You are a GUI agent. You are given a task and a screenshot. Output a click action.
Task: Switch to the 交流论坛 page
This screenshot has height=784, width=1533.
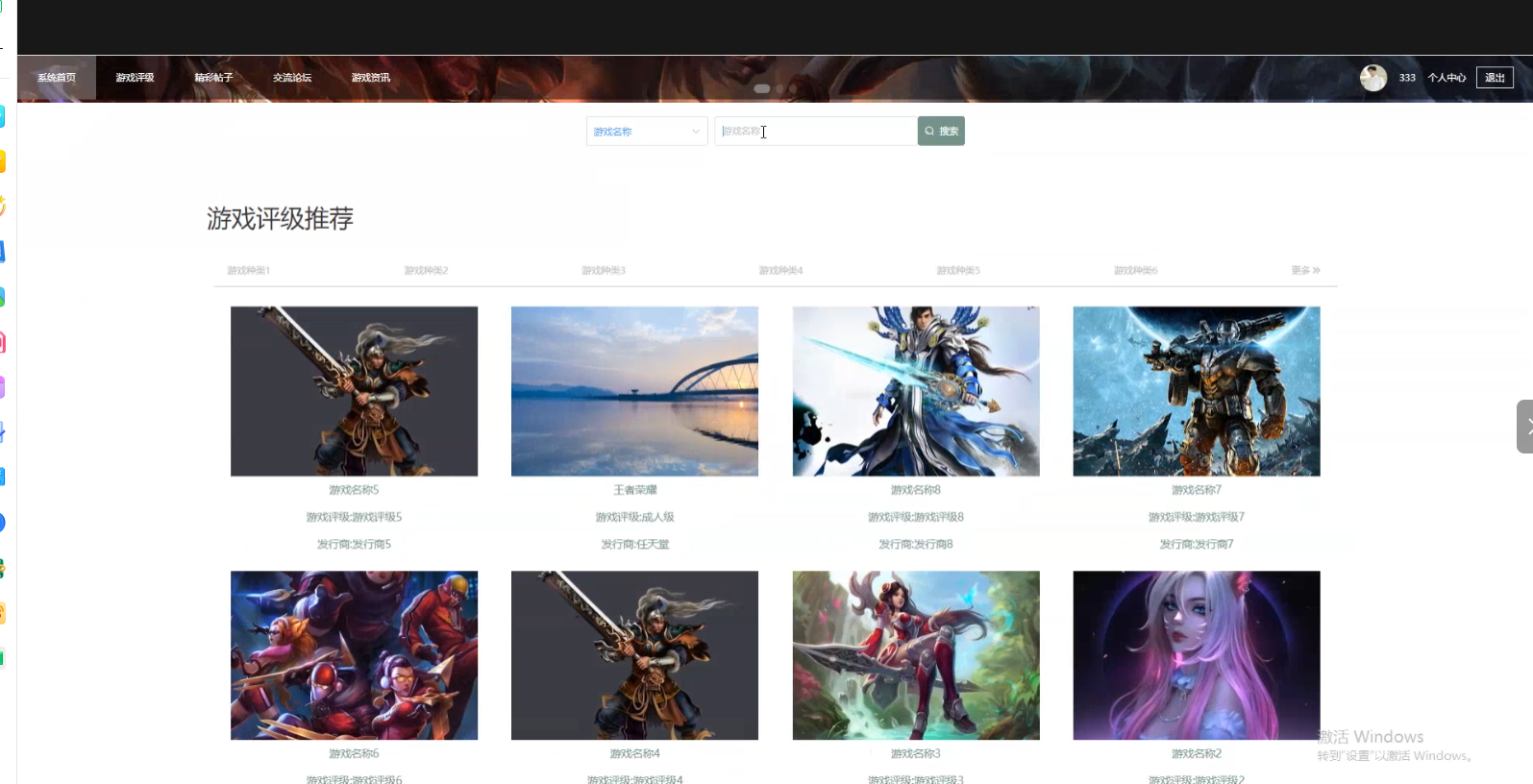(x=292, y=78)
